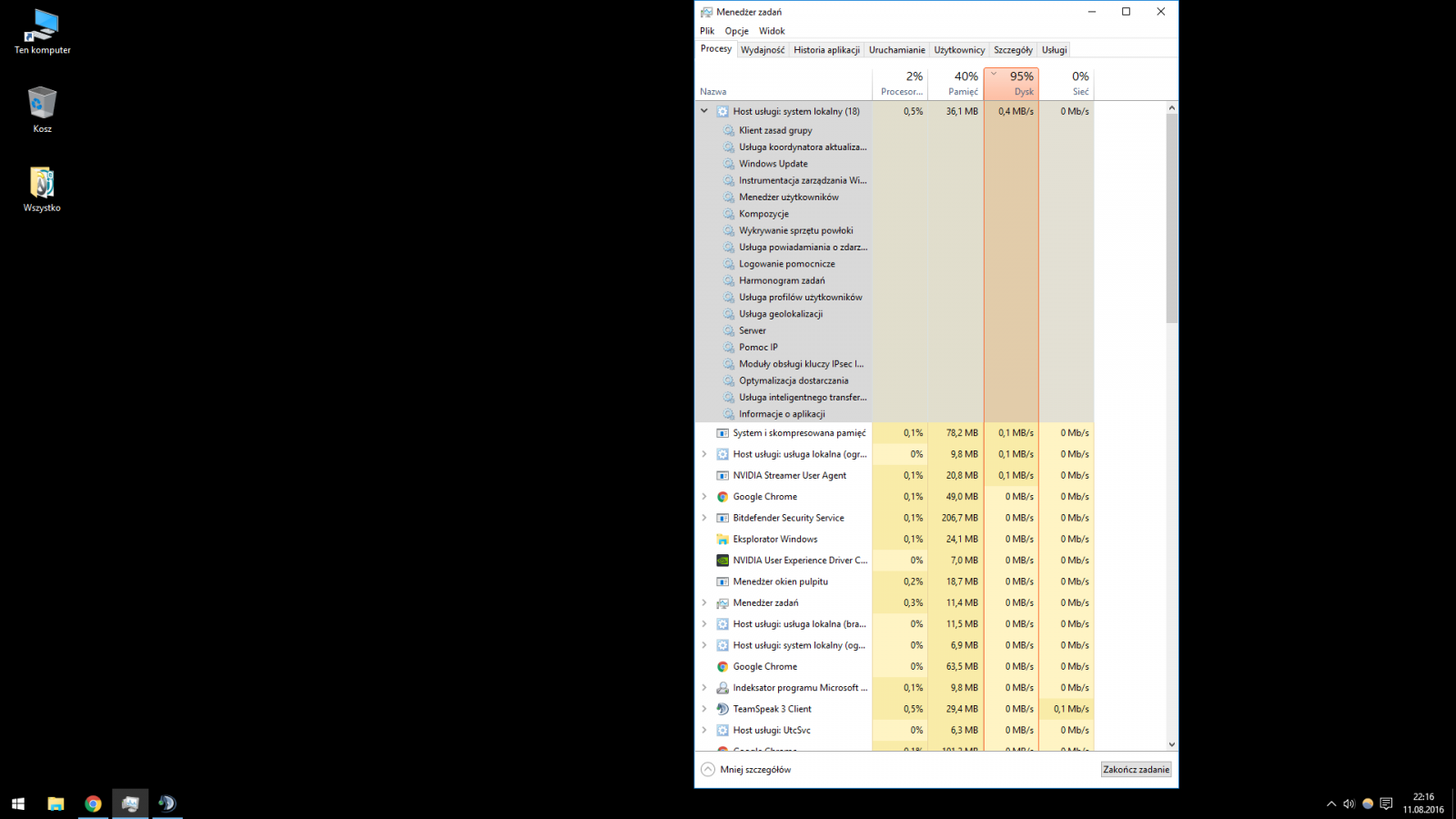Viewport: 1456px width, 819px height.
Task: Click NVIDIA User Experience Driver icon
Action: point(723,561)
